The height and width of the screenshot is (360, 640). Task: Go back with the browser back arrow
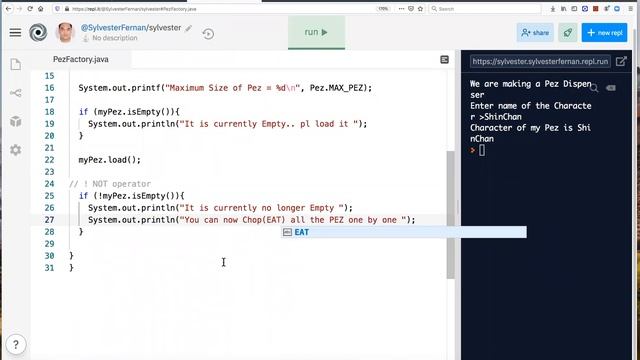pos(8,9)
